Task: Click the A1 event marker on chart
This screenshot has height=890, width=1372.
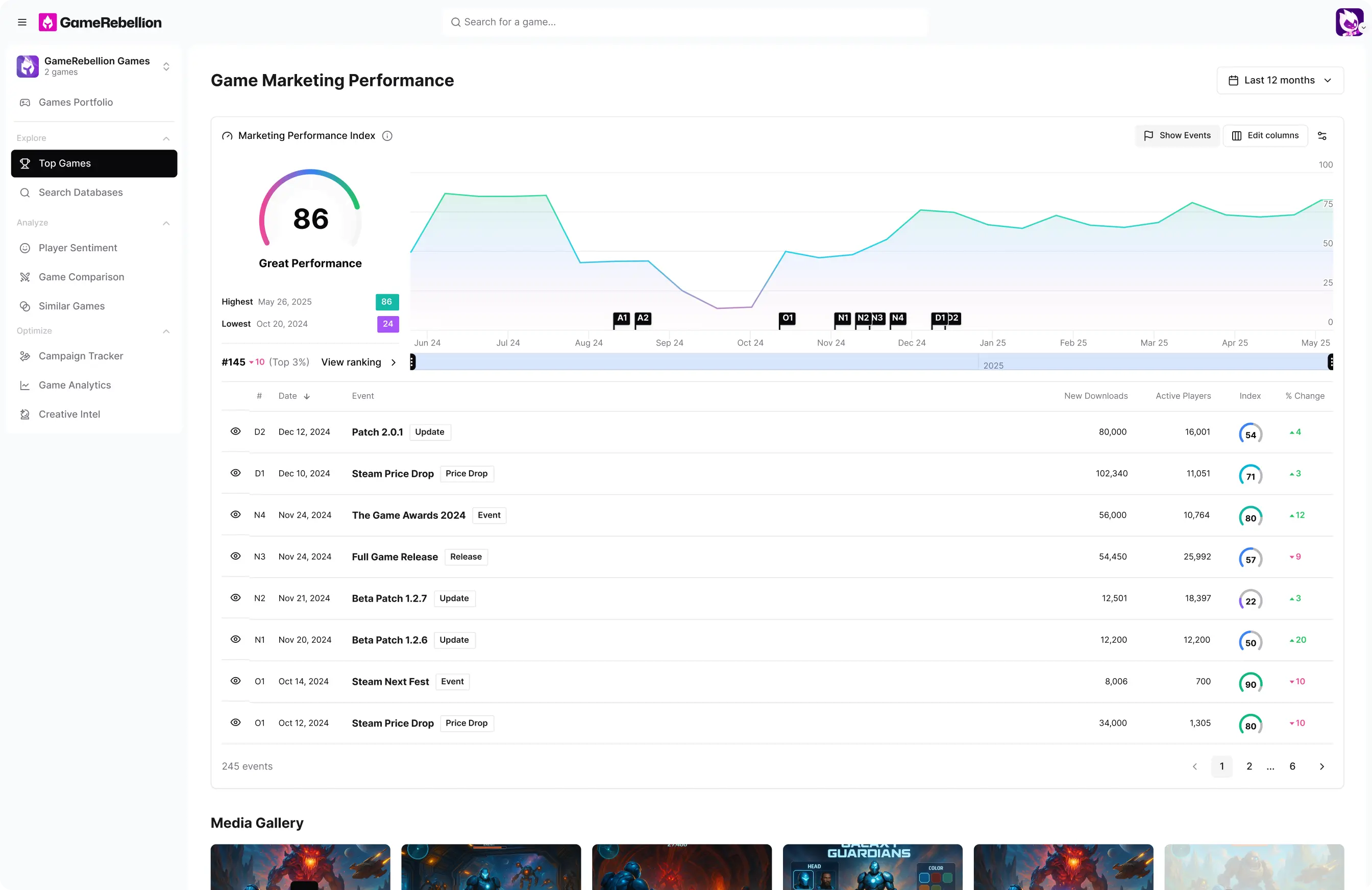Action: pos(622,318)
